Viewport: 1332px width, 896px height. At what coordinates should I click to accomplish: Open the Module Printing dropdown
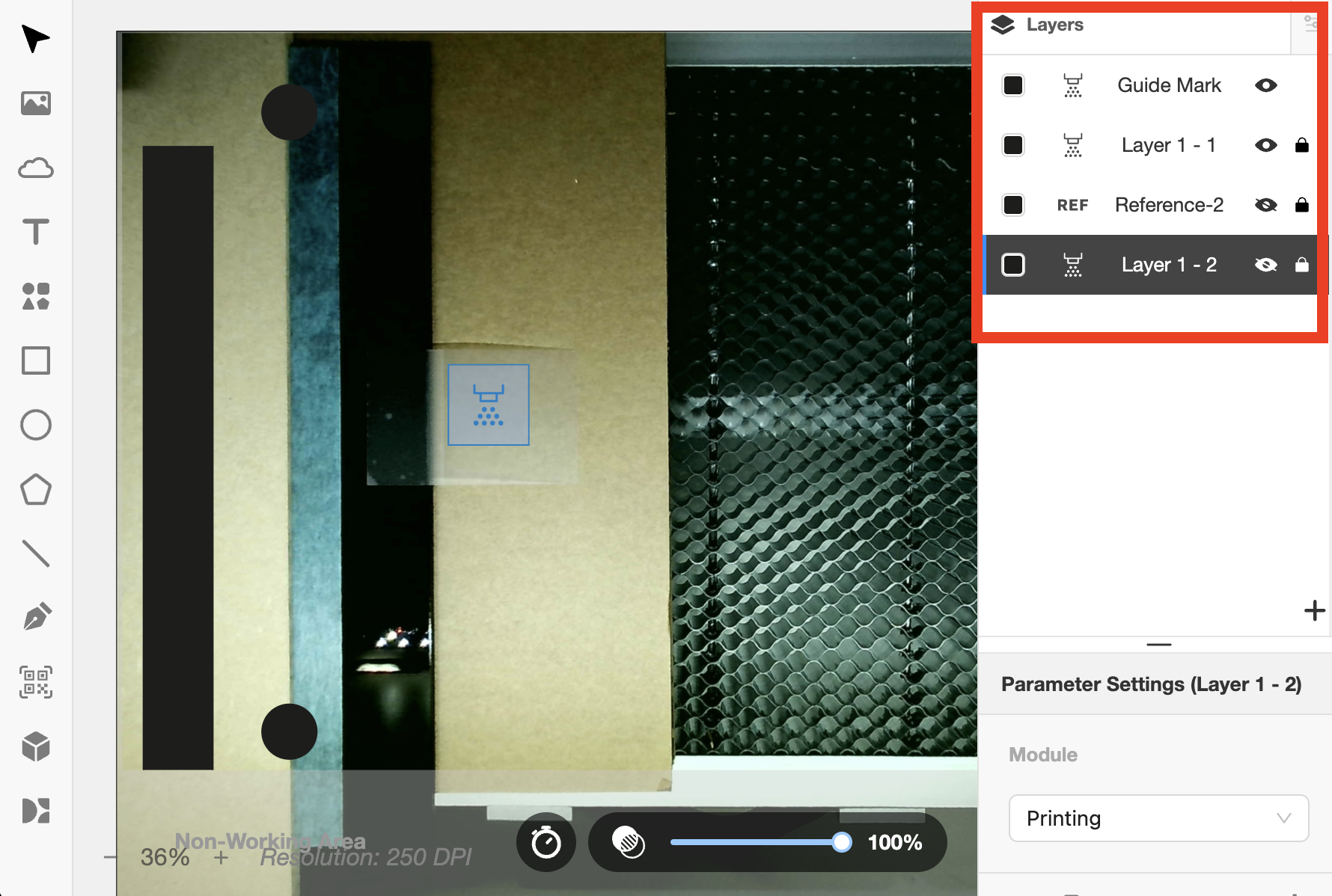click(1158, 818)
